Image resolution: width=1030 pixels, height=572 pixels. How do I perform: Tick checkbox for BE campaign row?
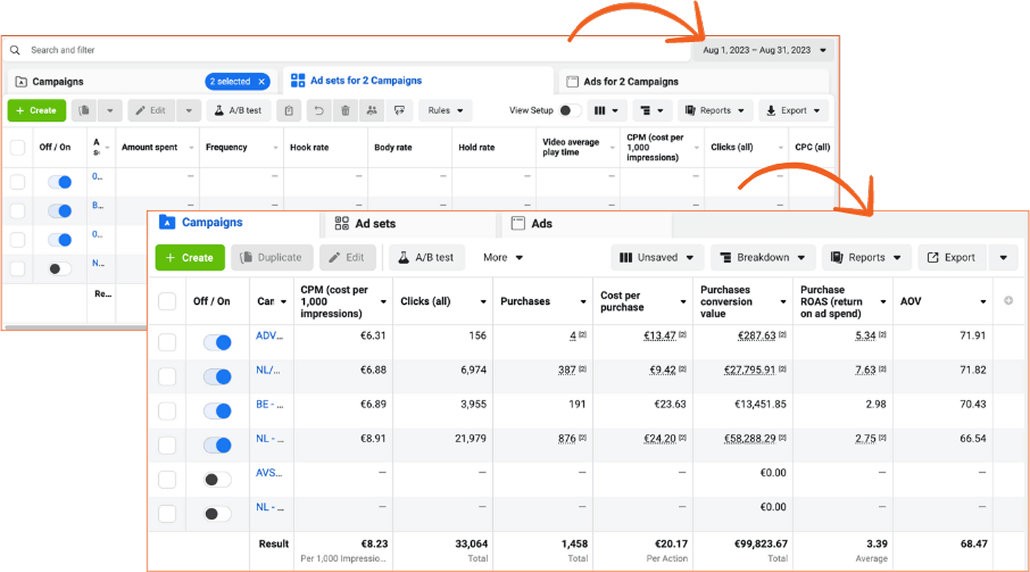click(x=167, y=411)
